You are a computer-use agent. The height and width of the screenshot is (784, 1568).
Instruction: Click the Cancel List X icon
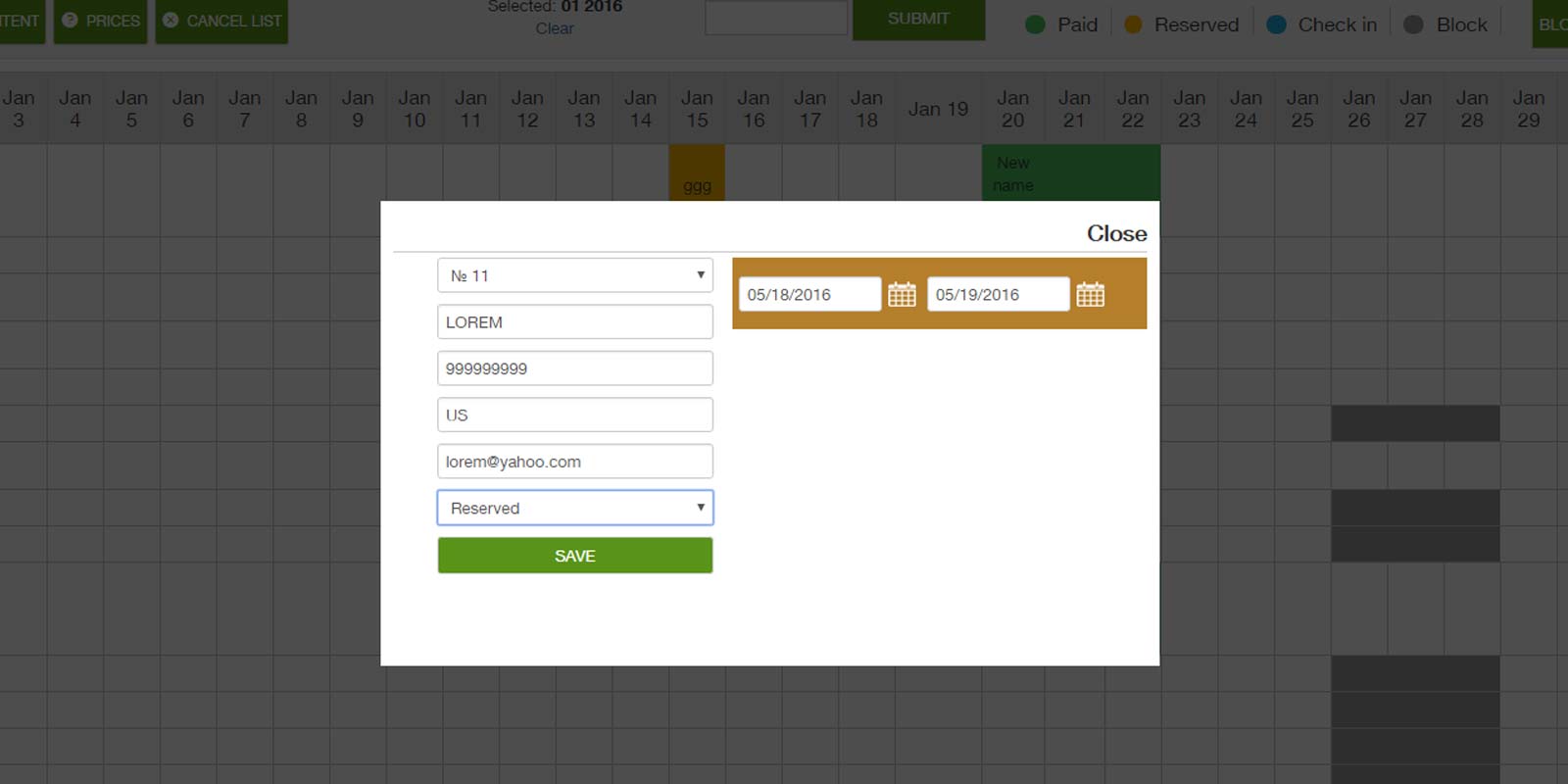click(171, 20)
